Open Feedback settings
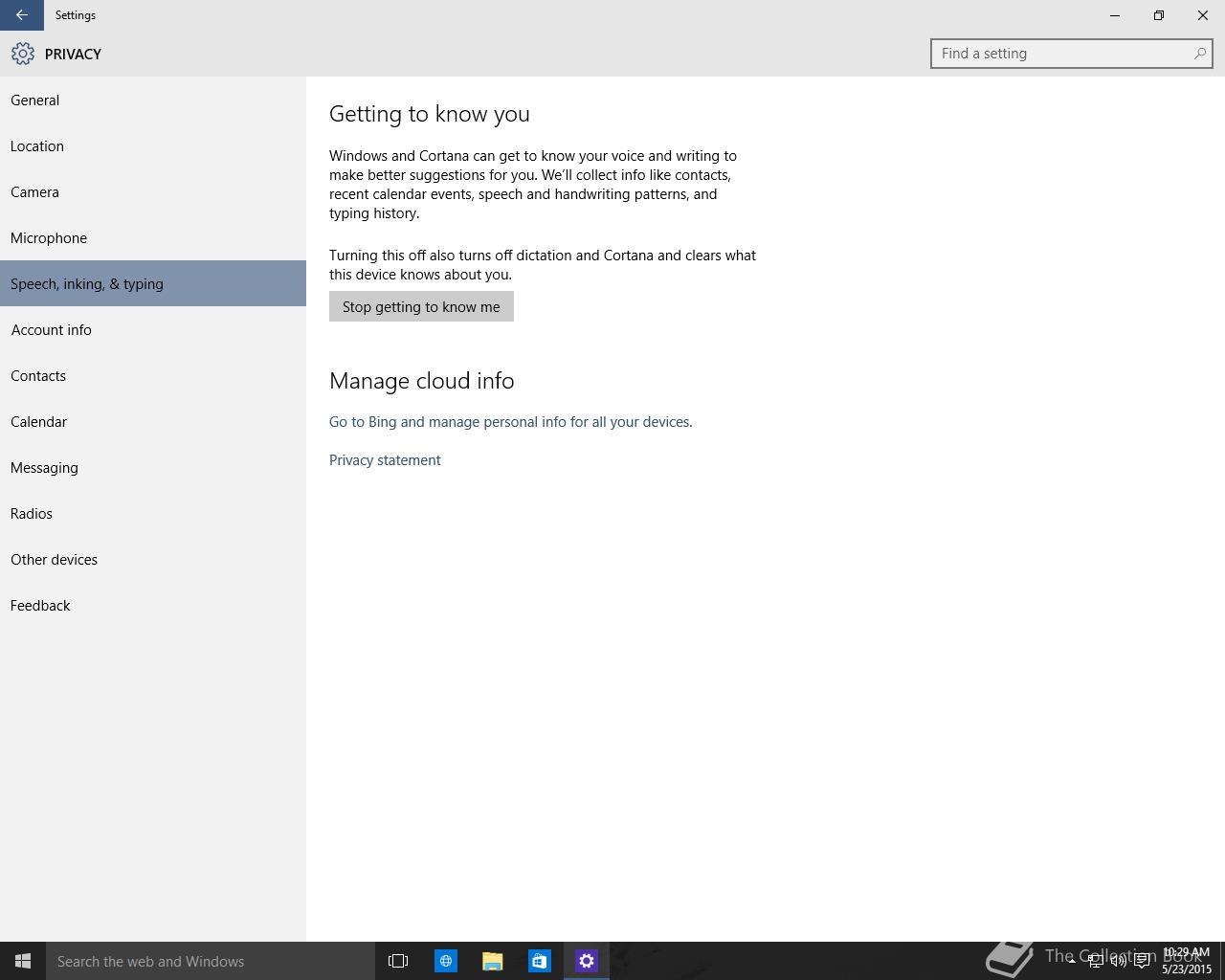Image resolution: width=1225 pixels, height=980 pixels. (x=153, y=605)
